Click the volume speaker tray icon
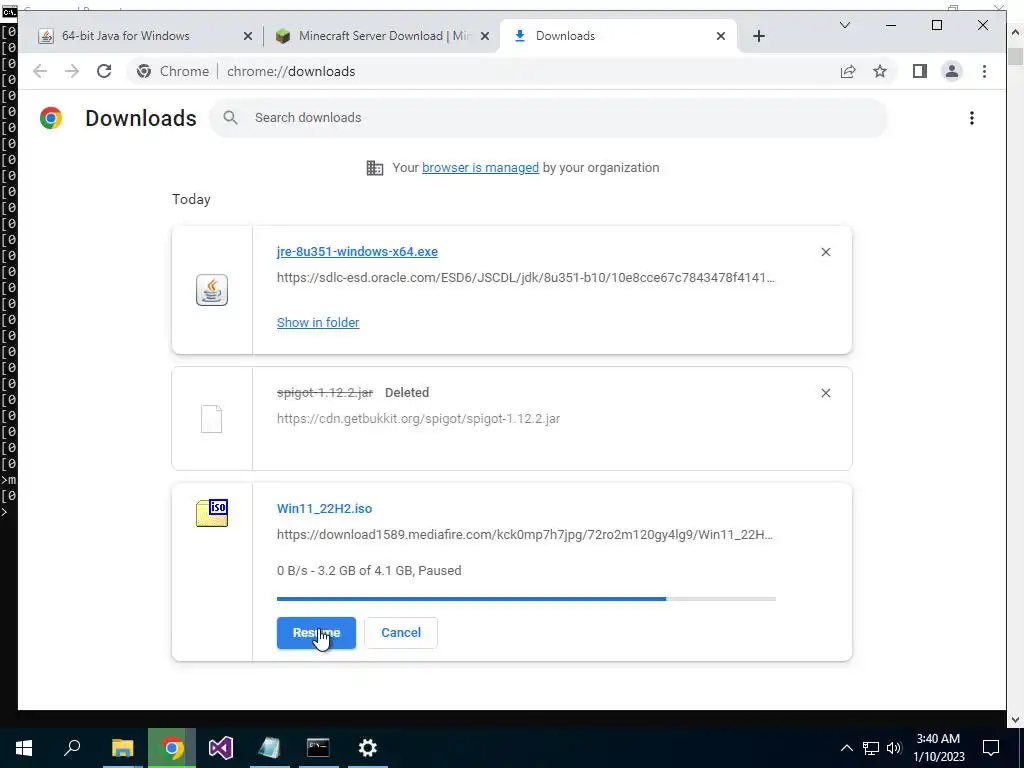 [894, 748]
